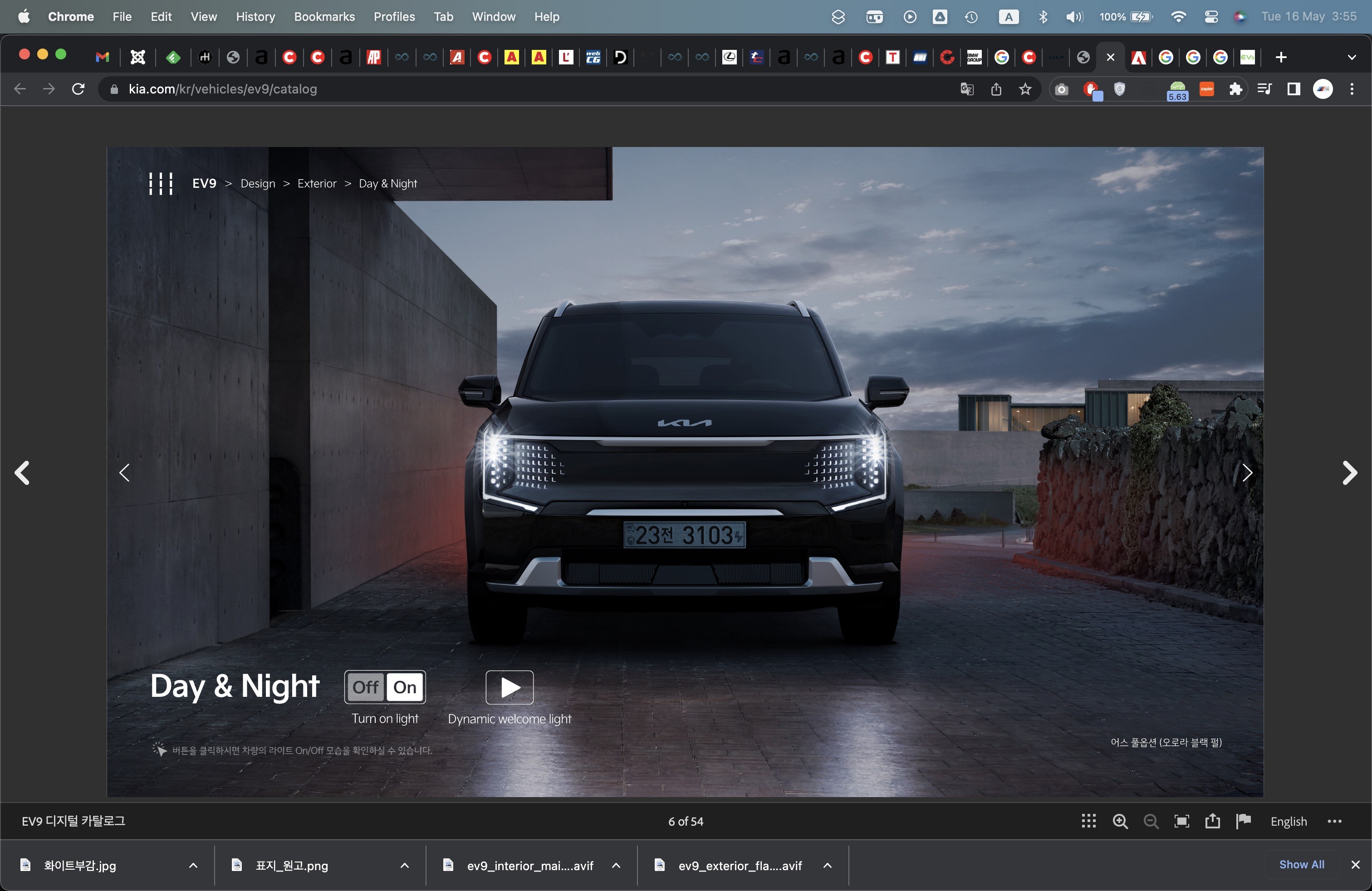This screenshot has height=891, width=1372.
Task: Click the share icon in the address bar
Action: [x=996, y=89]
